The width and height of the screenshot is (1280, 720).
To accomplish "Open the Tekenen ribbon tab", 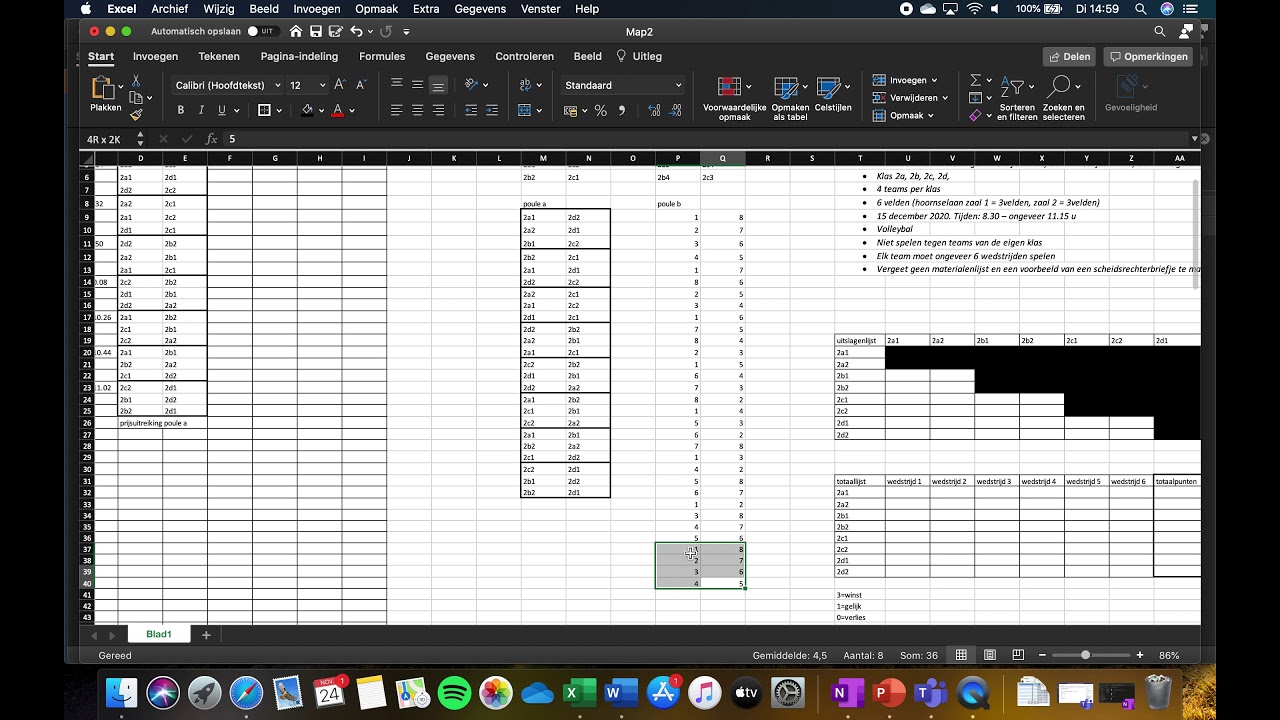I will (219, 57).
